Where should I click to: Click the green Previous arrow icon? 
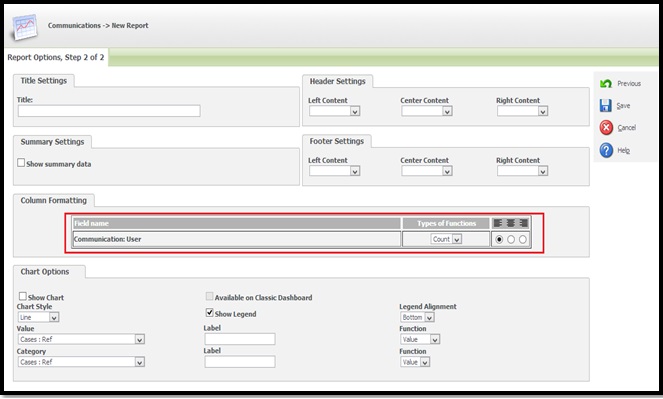click(605, 84)
